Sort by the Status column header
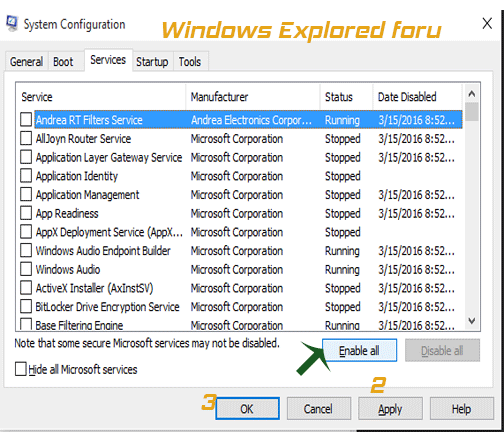Viewport: 504px width, 432px height. (346, 97)
